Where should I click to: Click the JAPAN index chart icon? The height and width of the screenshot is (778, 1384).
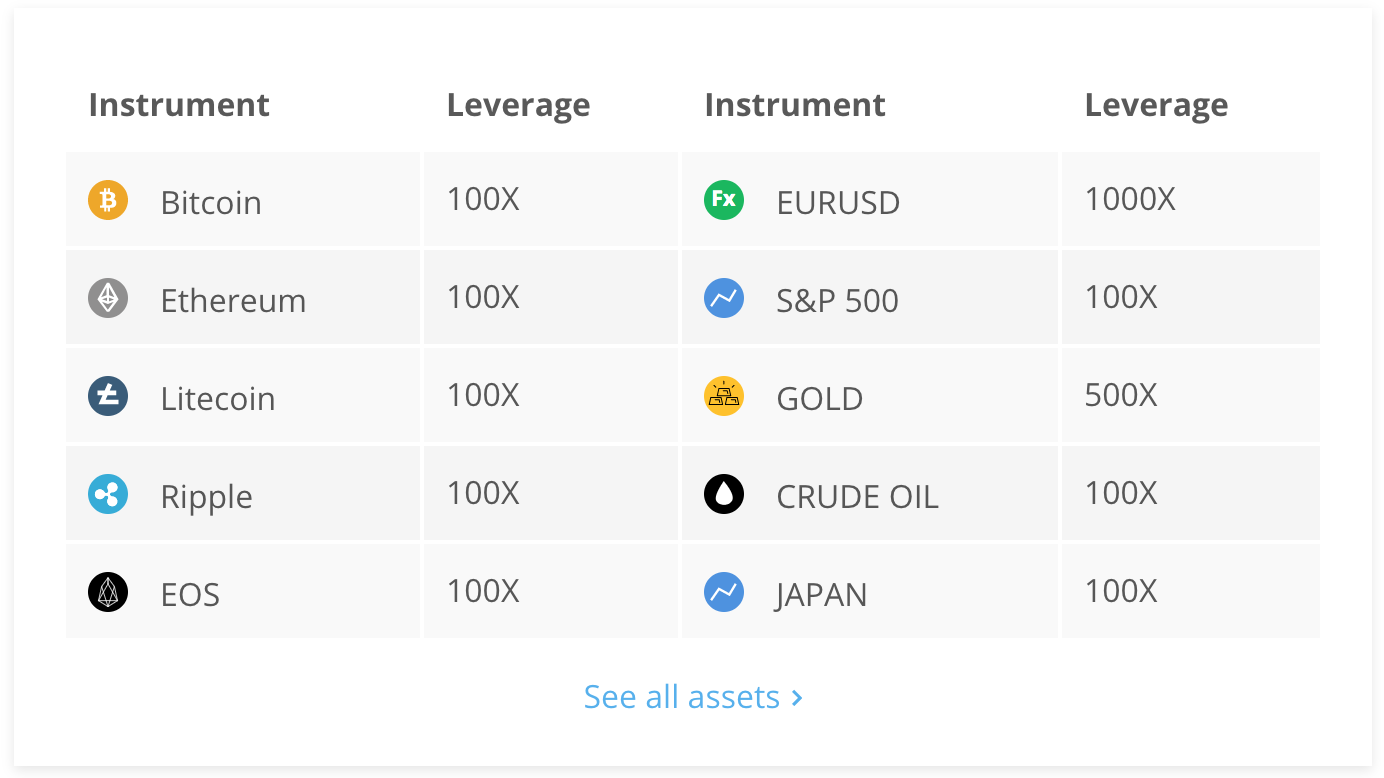click(724, 592)
